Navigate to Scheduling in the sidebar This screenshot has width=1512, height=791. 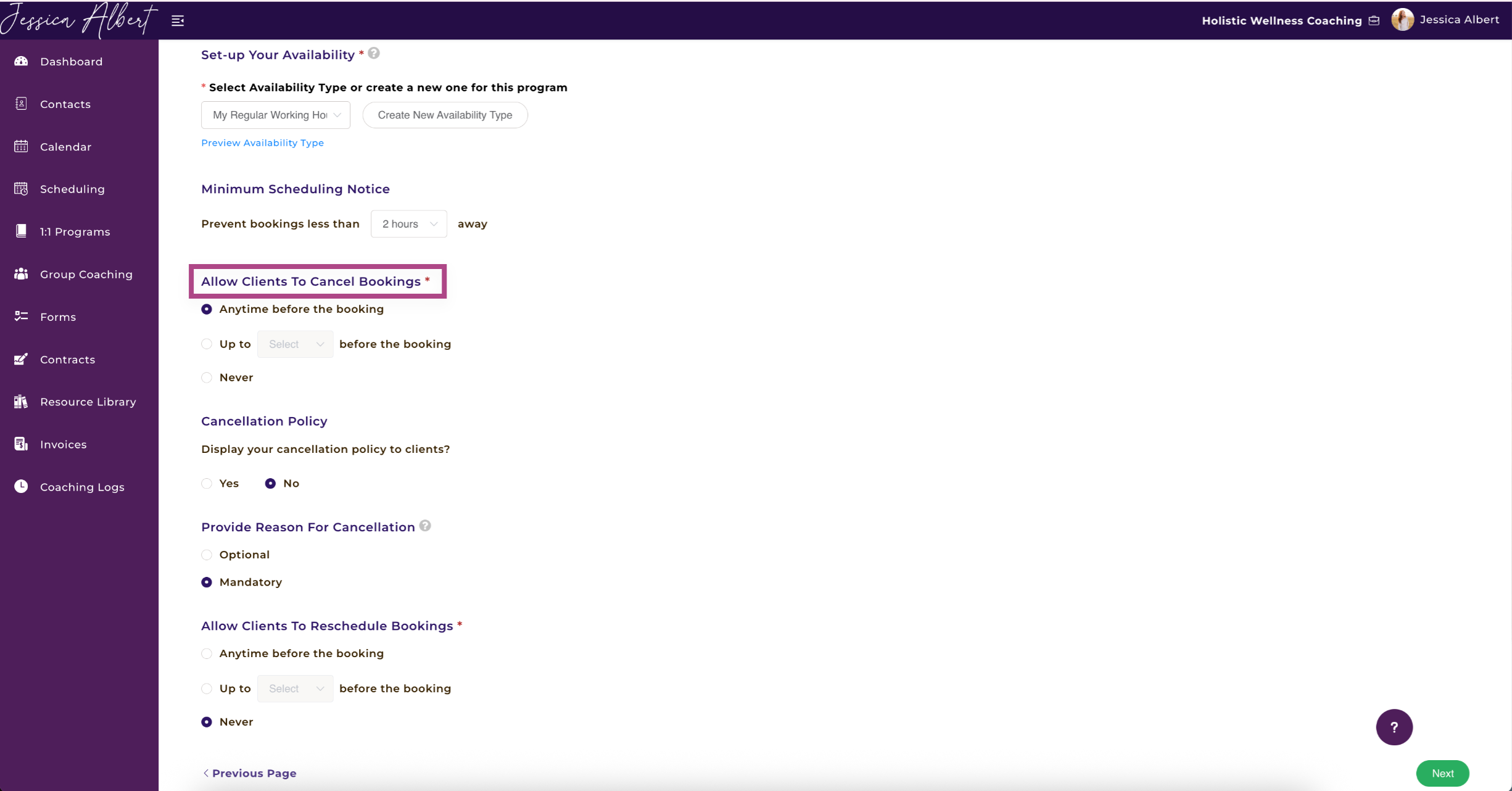point(72,189)
